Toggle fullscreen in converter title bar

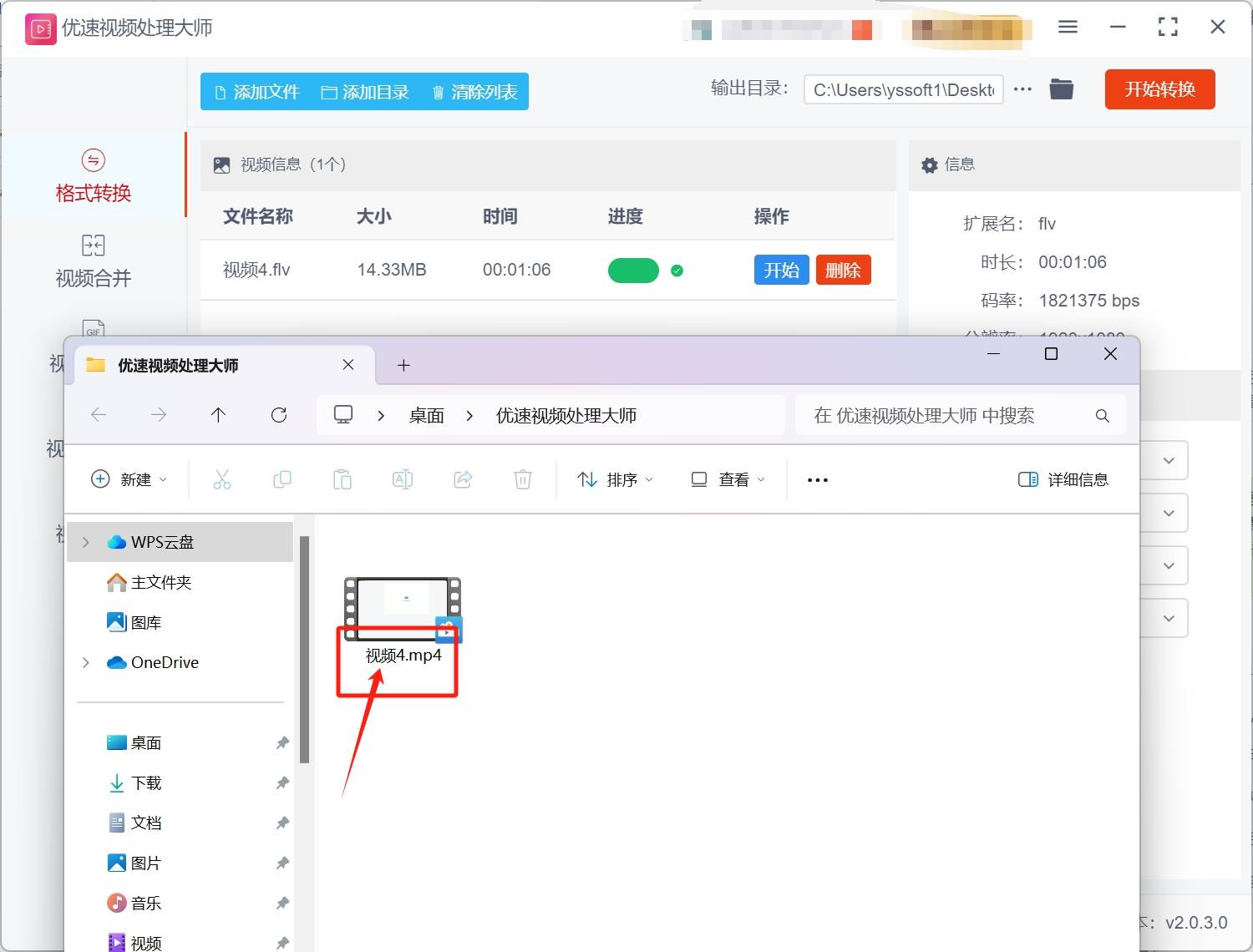(x=1168, y=27)
